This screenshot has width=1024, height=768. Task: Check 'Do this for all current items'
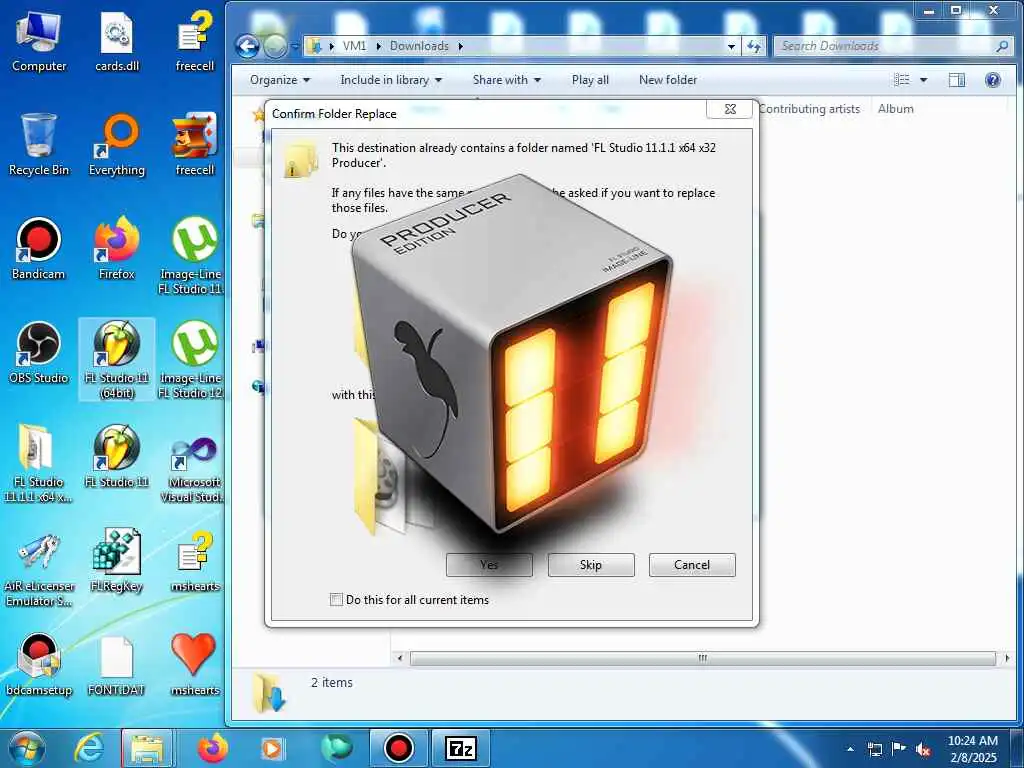pos(336,600)
